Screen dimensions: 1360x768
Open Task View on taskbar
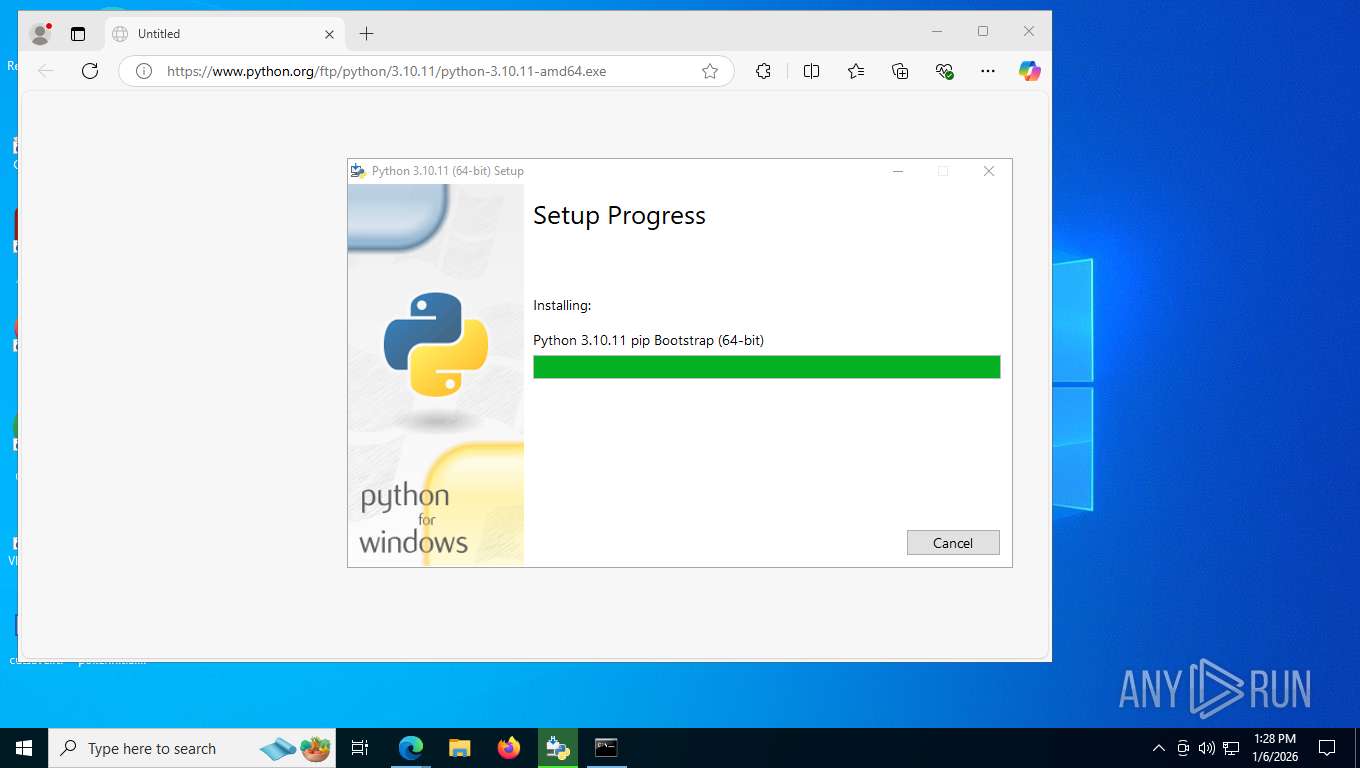click(x=360, y=748)
